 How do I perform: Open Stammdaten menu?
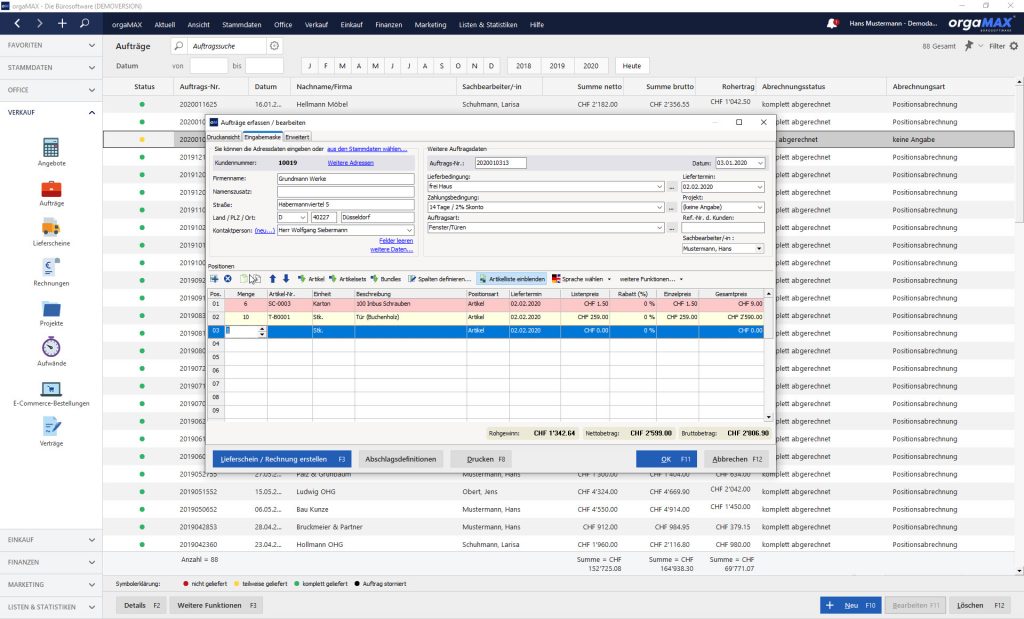(242, 25)
